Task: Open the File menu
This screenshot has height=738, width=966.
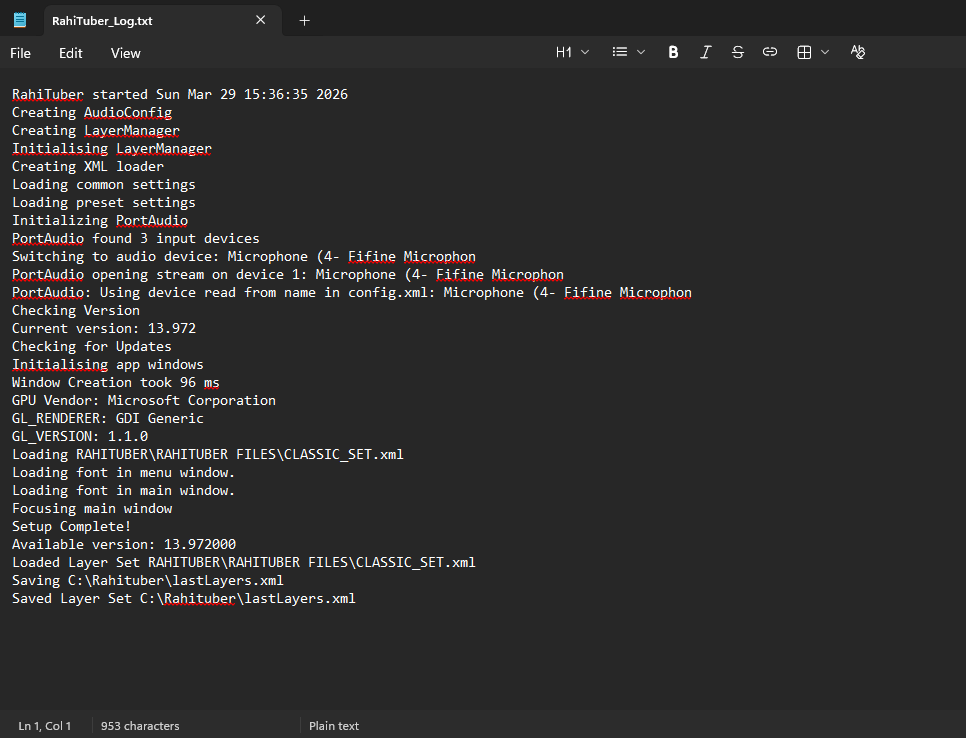Action: point(20,53)
